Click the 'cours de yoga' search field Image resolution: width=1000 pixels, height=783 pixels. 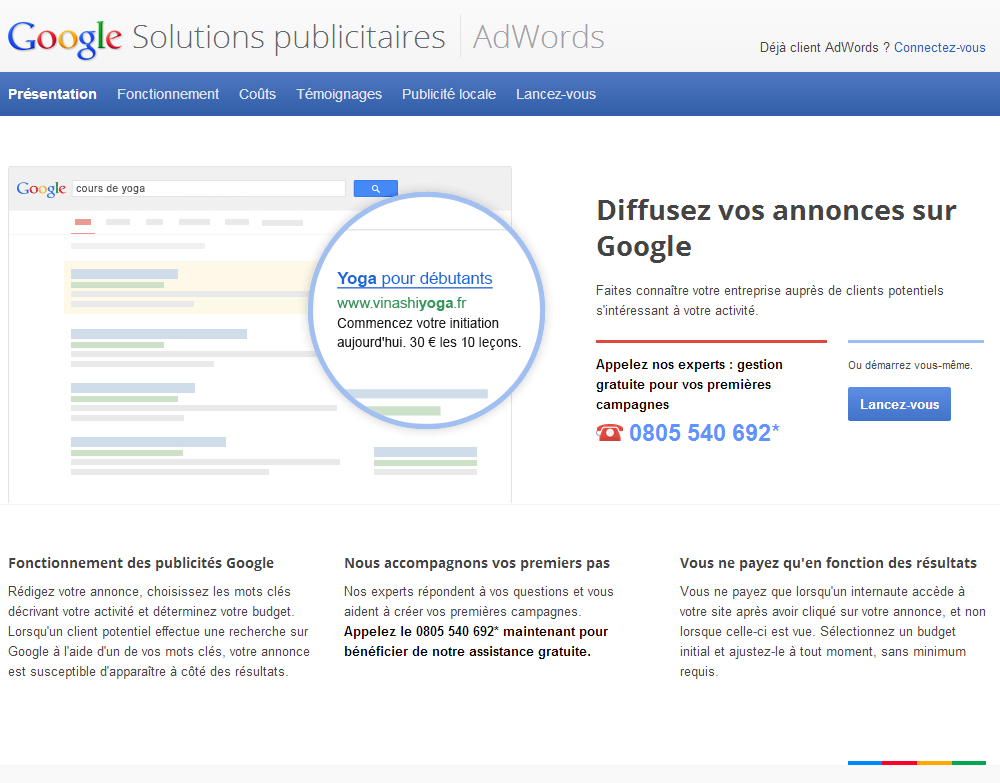pos(209,188)
